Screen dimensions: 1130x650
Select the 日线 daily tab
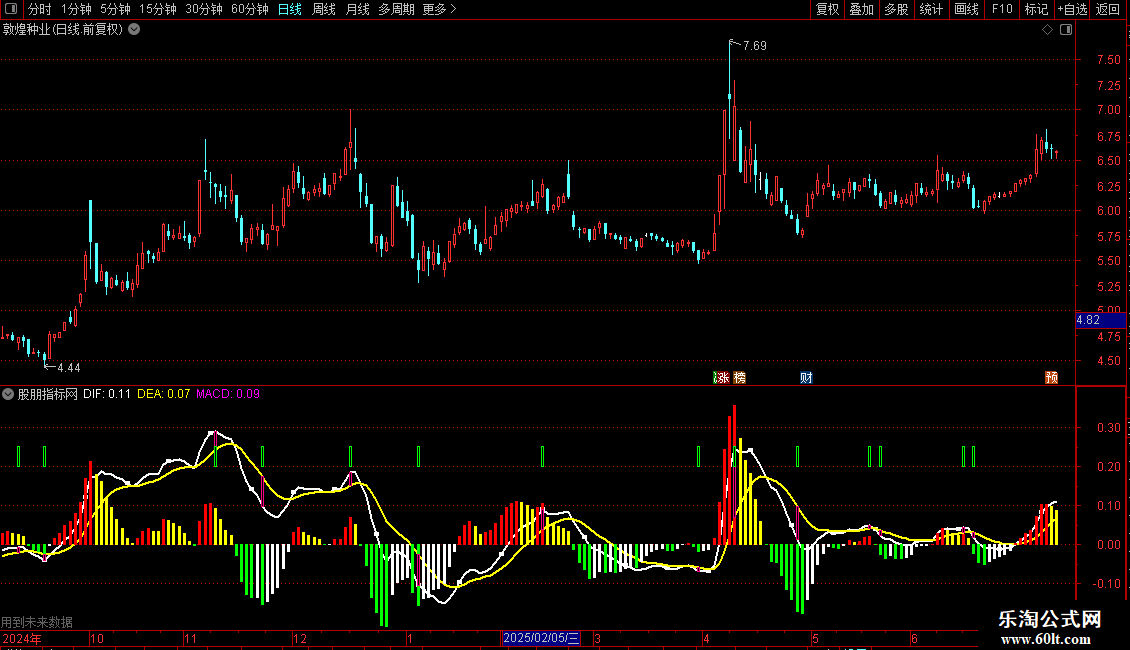[x=290, y=9]
